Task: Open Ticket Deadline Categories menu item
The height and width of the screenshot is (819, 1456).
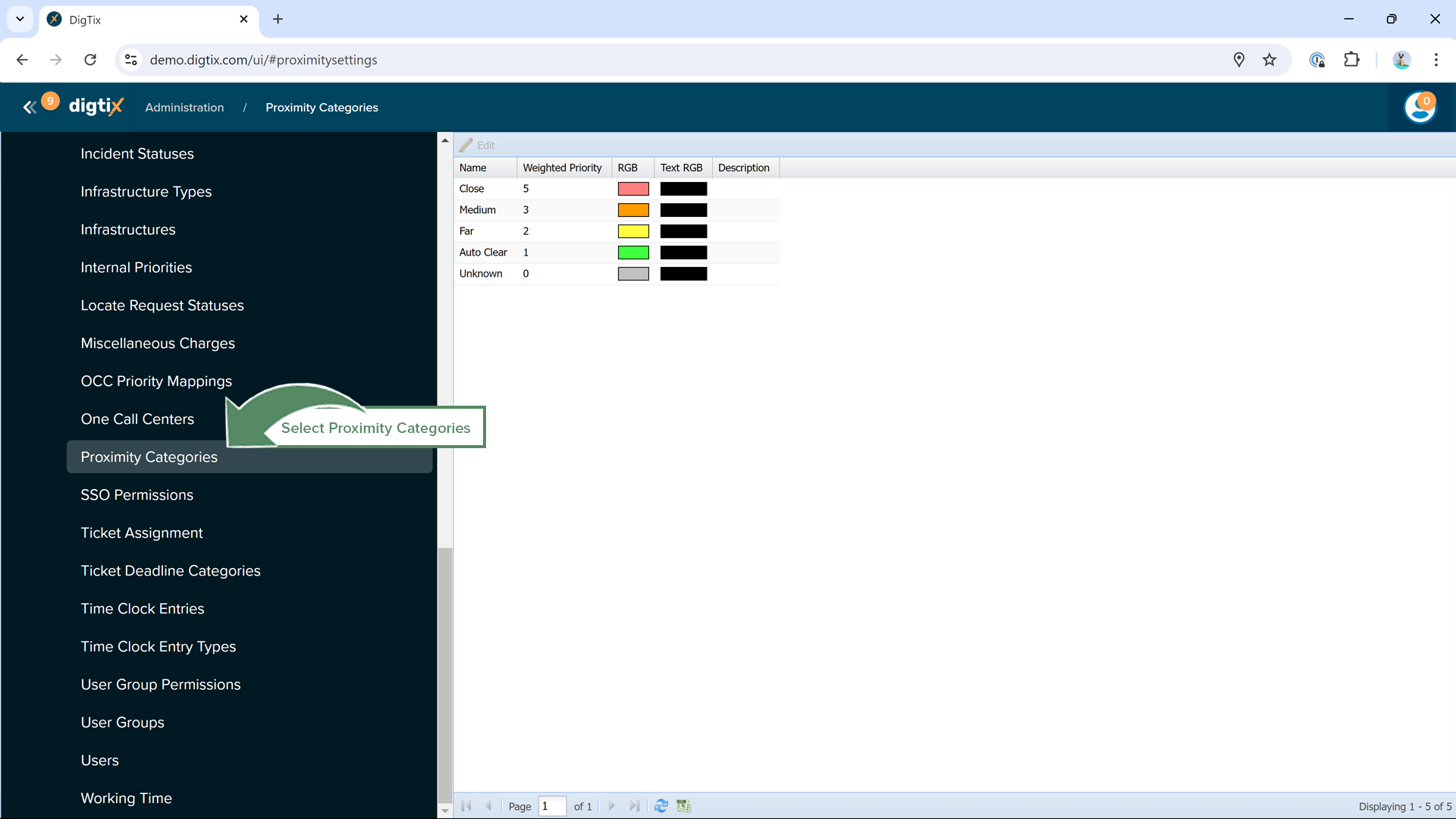Action: point(171,571)
